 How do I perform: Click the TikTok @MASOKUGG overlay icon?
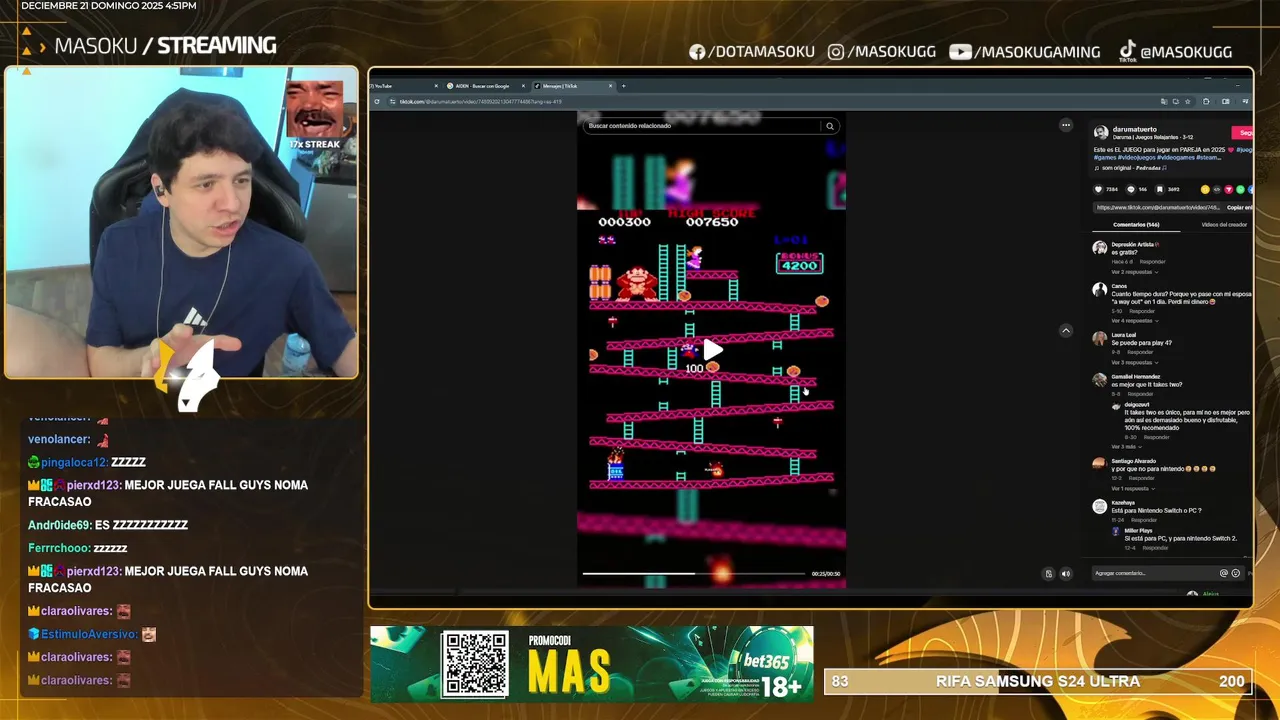(x=1127, y=52)
